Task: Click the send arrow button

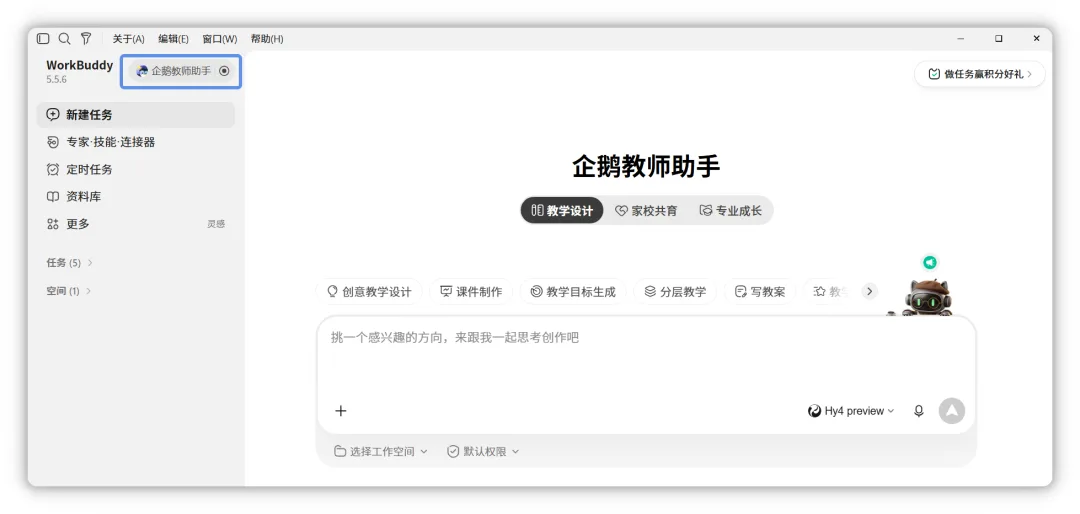Action: coord(952,411)
